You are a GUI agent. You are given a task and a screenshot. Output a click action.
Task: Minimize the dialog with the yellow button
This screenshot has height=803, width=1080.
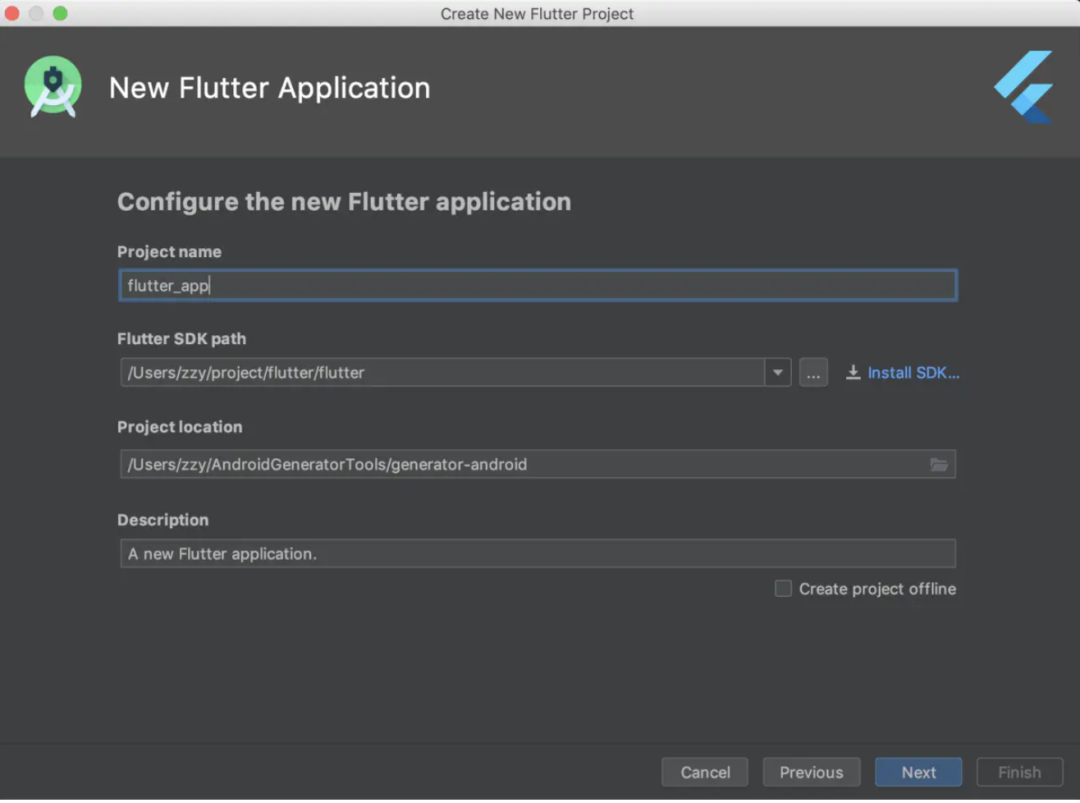click(x=36, y=13)
